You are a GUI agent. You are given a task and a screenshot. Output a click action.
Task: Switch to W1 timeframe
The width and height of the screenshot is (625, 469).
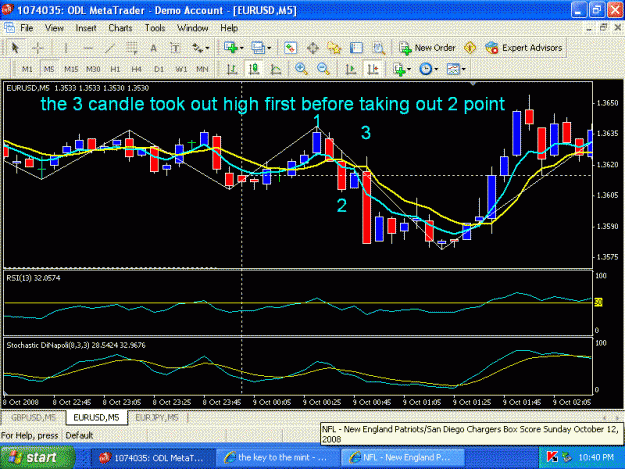[181, 69]
